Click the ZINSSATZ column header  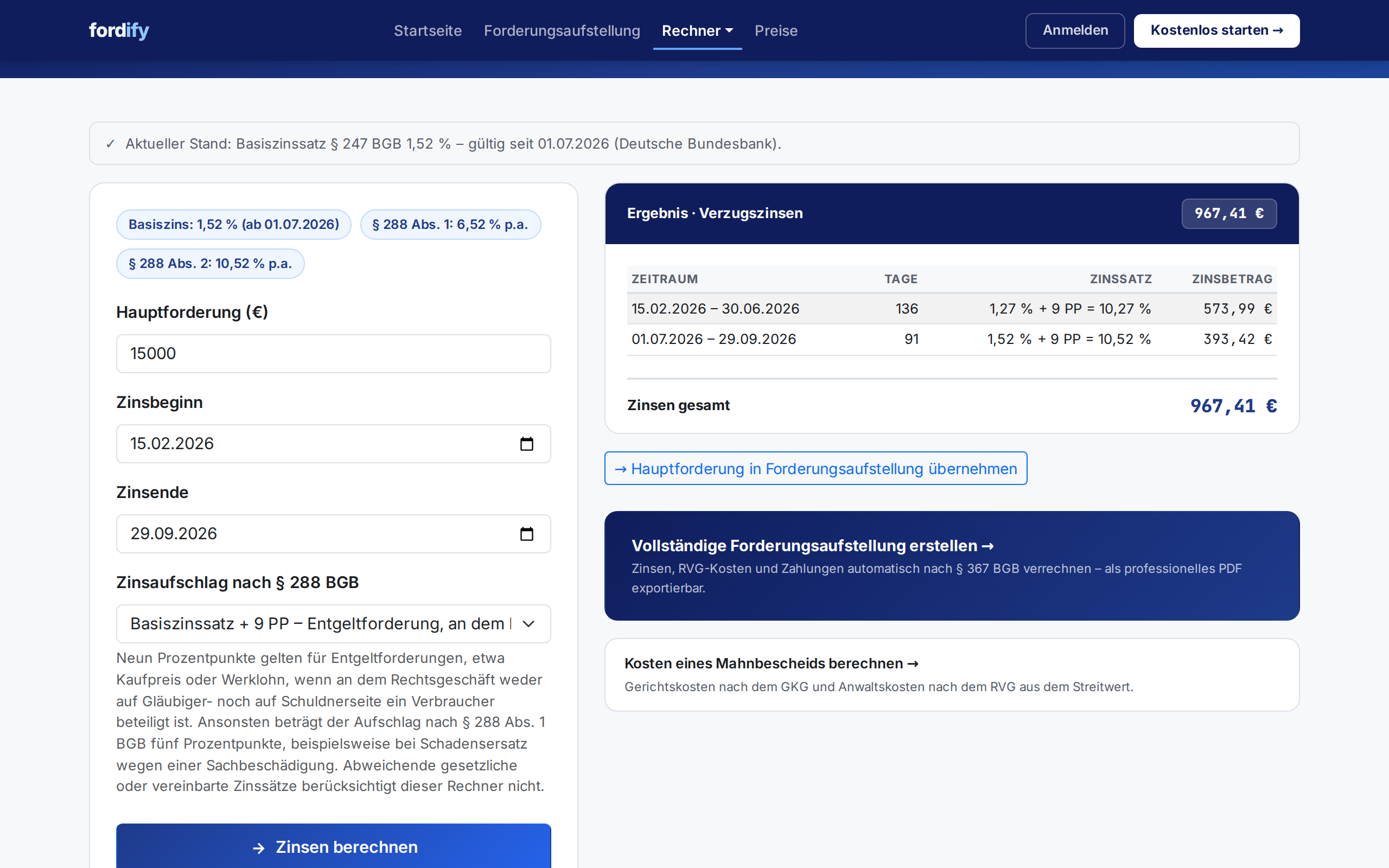click(1121, 279)
